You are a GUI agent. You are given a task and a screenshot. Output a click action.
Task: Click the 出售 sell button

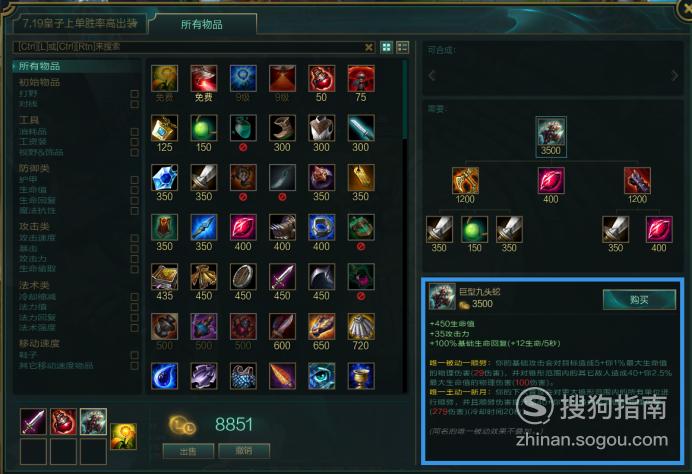point(188,451)
